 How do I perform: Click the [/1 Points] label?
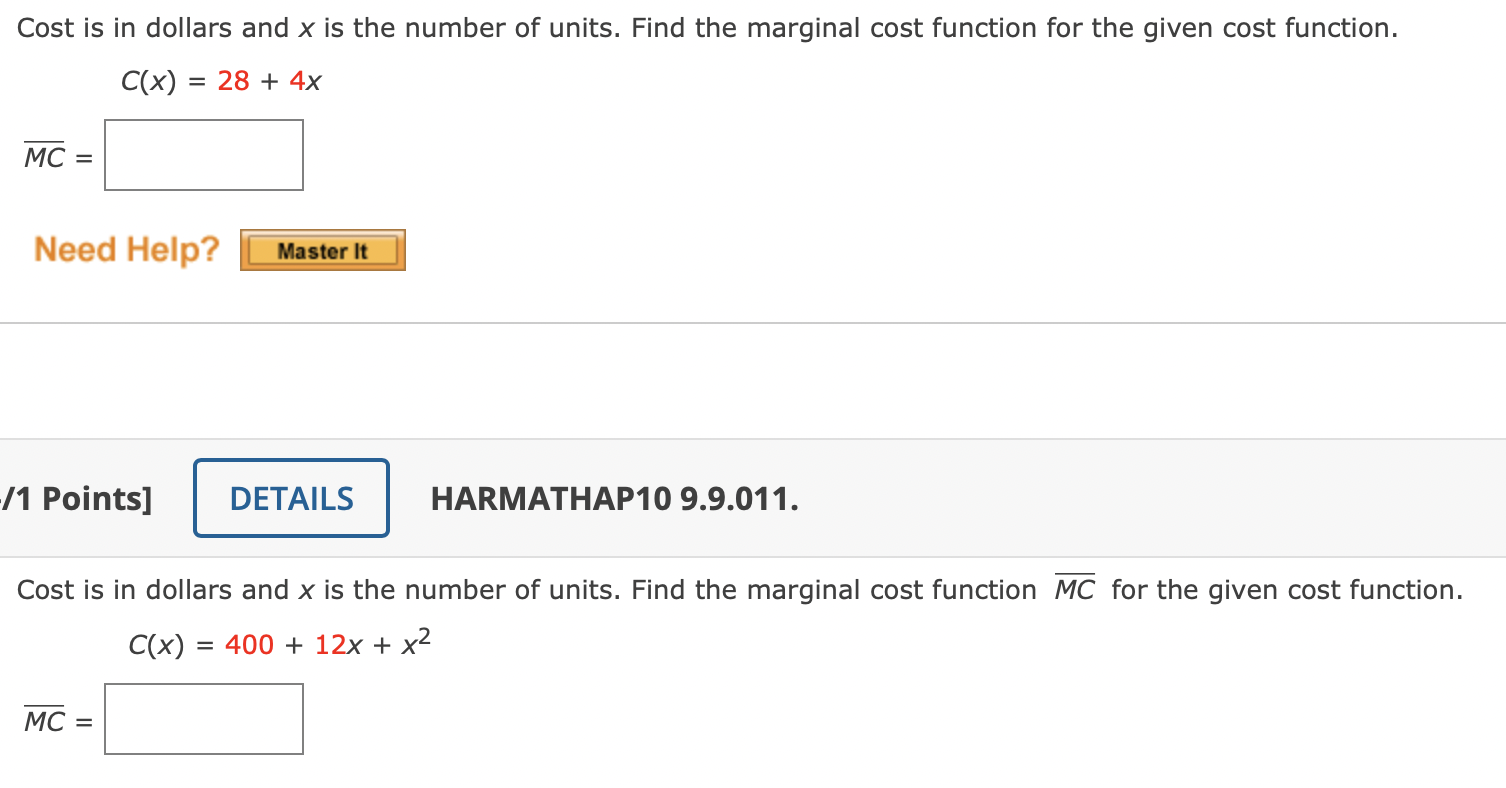[x=75, y=498]
